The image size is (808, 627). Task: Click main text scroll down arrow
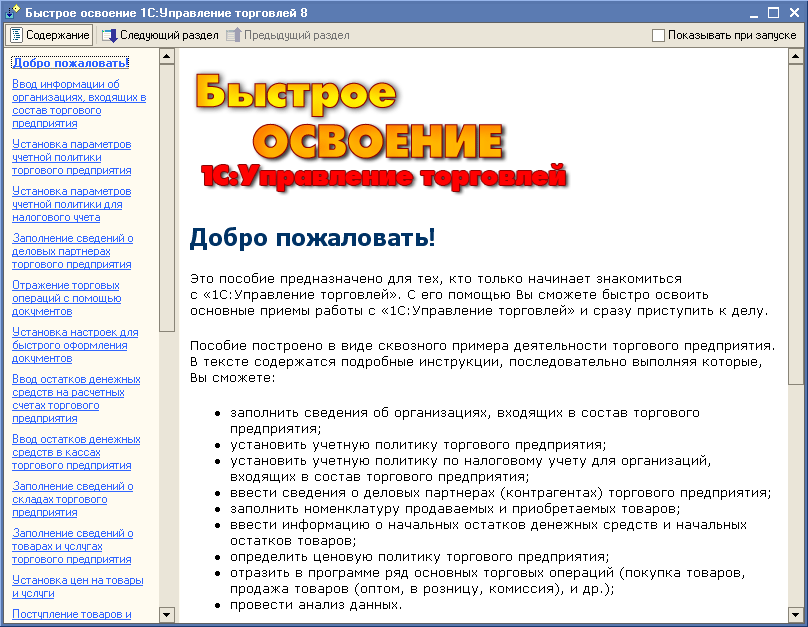(795, 614)
